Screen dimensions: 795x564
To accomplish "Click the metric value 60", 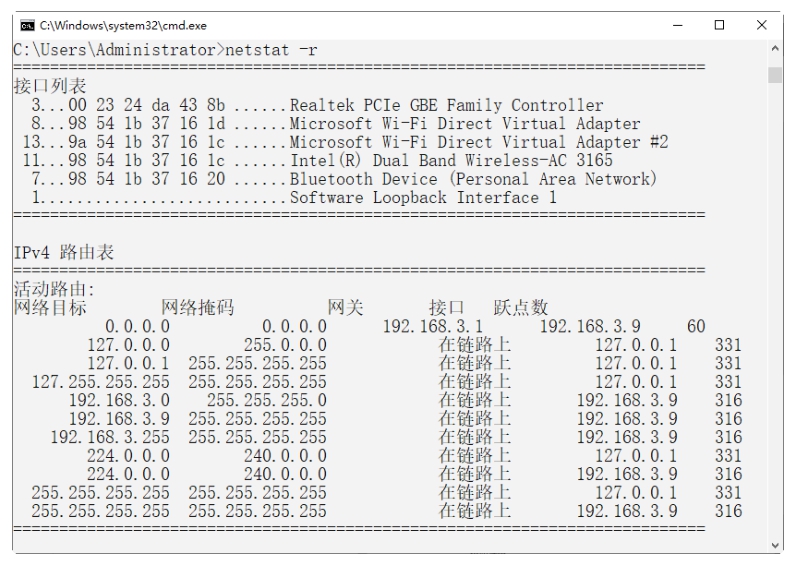I will click(696, 326).
